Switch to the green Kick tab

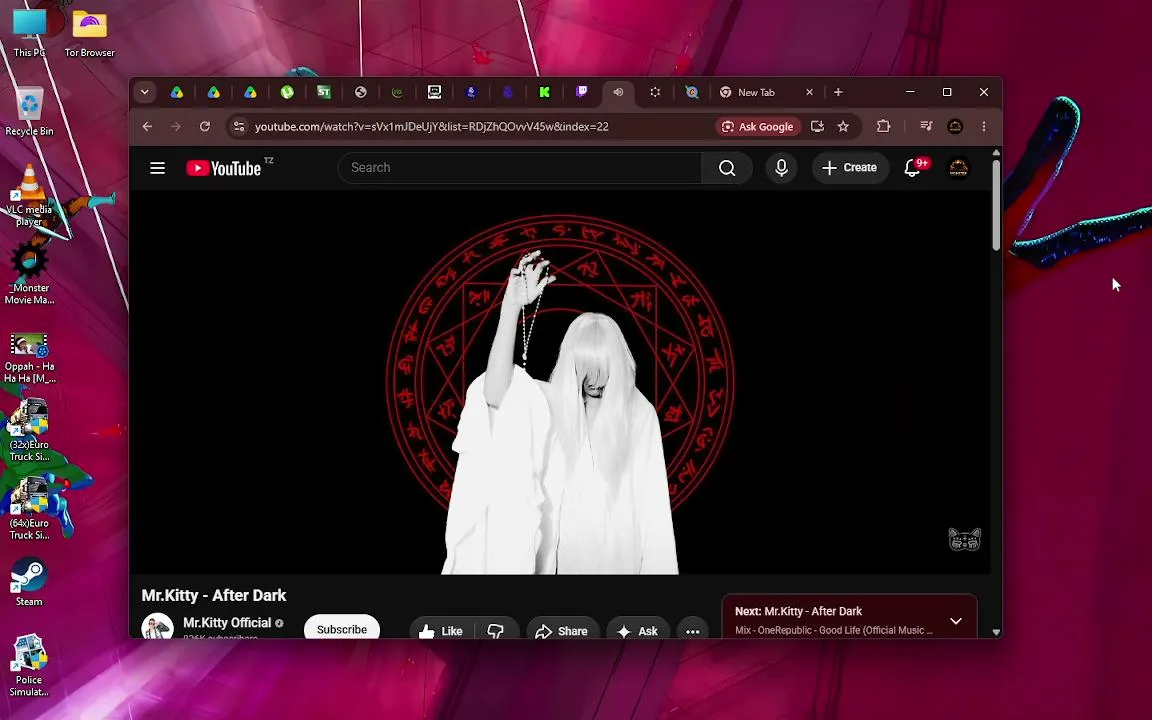coord(544,92)
